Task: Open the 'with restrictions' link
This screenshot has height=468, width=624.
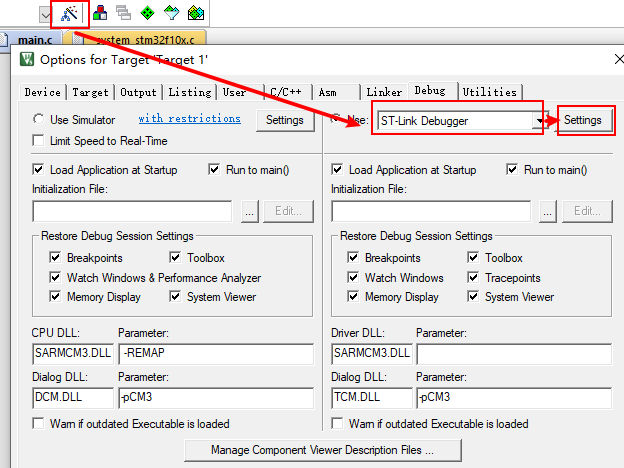Action: coord(189,119)
